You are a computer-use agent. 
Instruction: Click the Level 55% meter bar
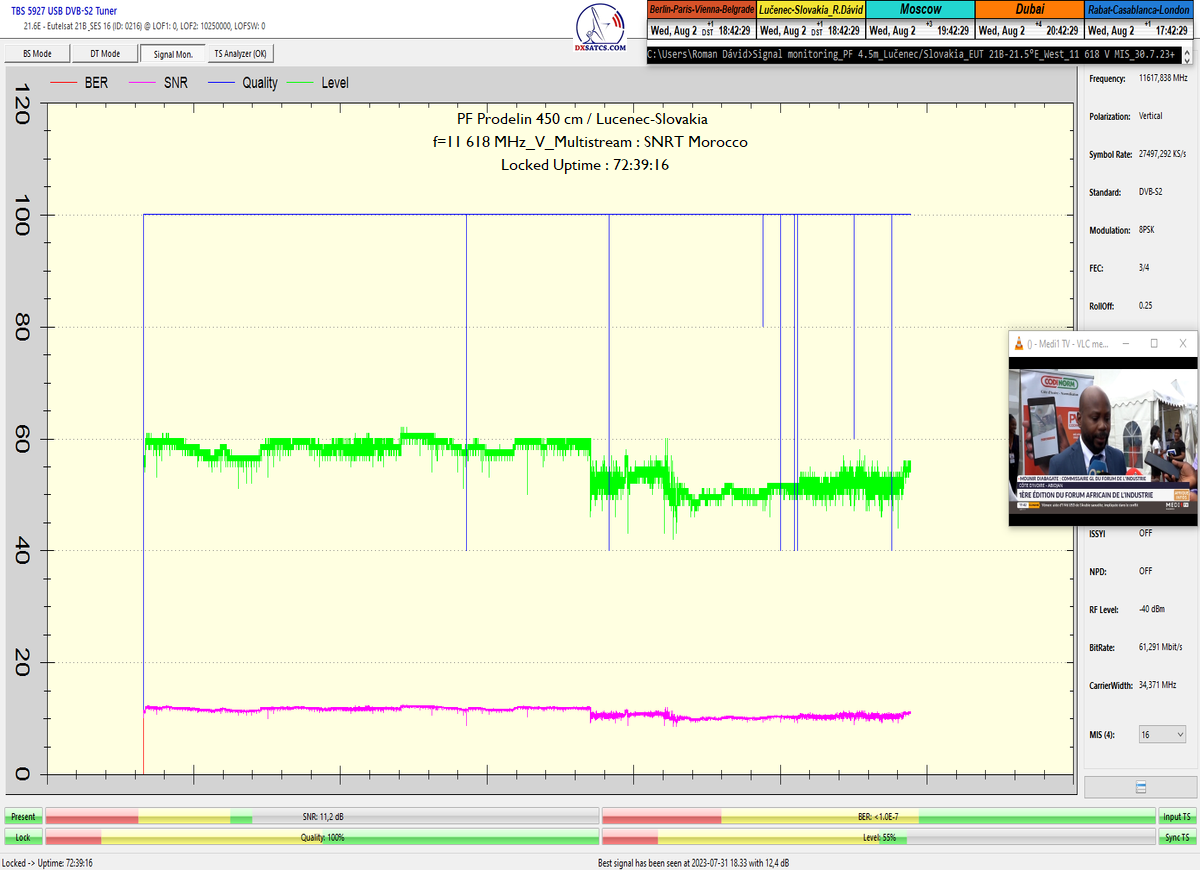pyautogui.click(x=878, y=837)
